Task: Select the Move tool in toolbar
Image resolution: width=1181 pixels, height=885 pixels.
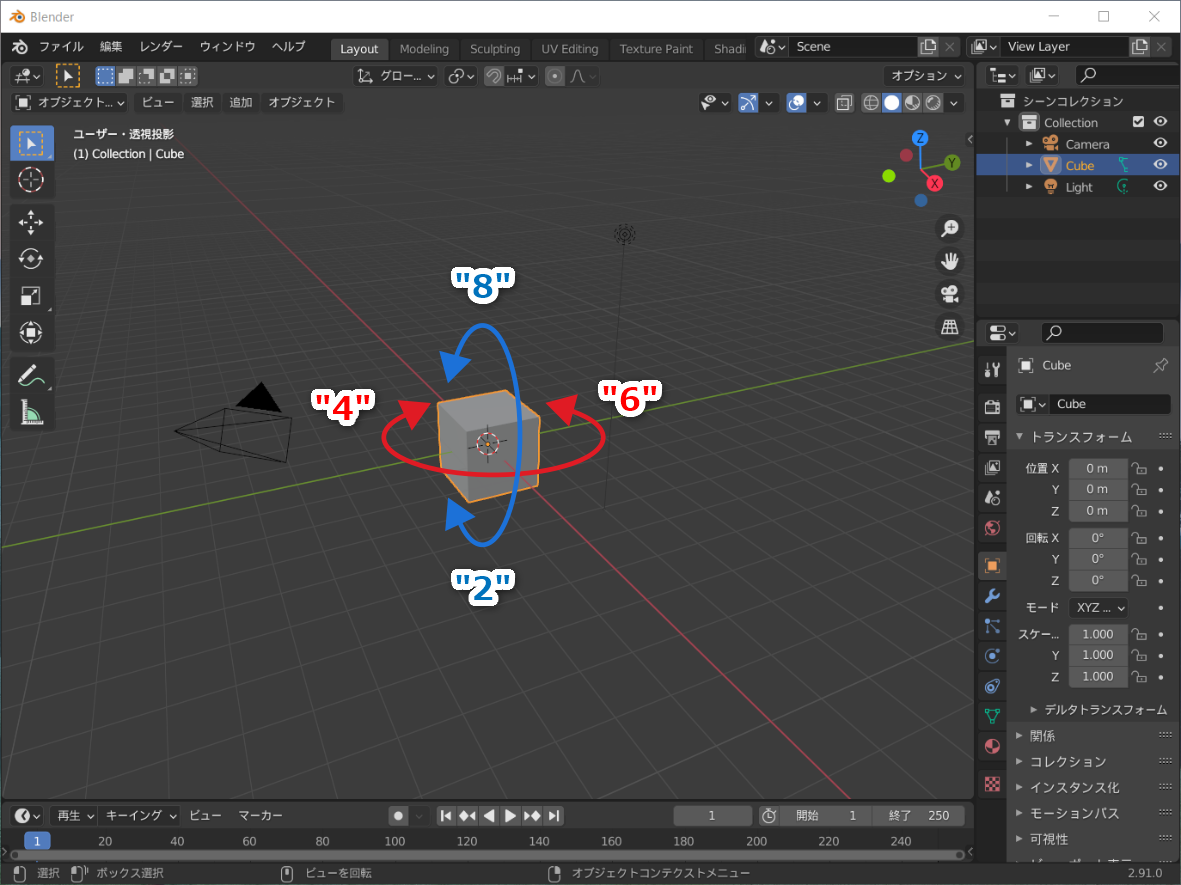Action: pos(31,222)
